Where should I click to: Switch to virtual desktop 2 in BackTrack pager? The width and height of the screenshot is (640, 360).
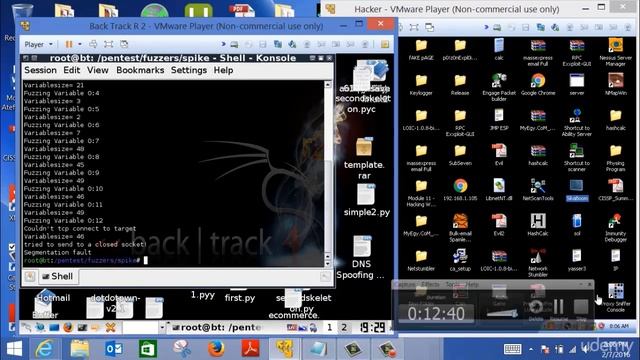click(344, 327)
